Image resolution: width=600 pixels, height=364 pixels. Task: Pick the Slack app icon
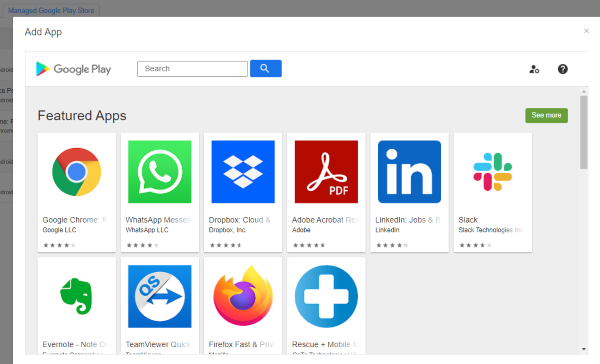[x=493, y=172]
